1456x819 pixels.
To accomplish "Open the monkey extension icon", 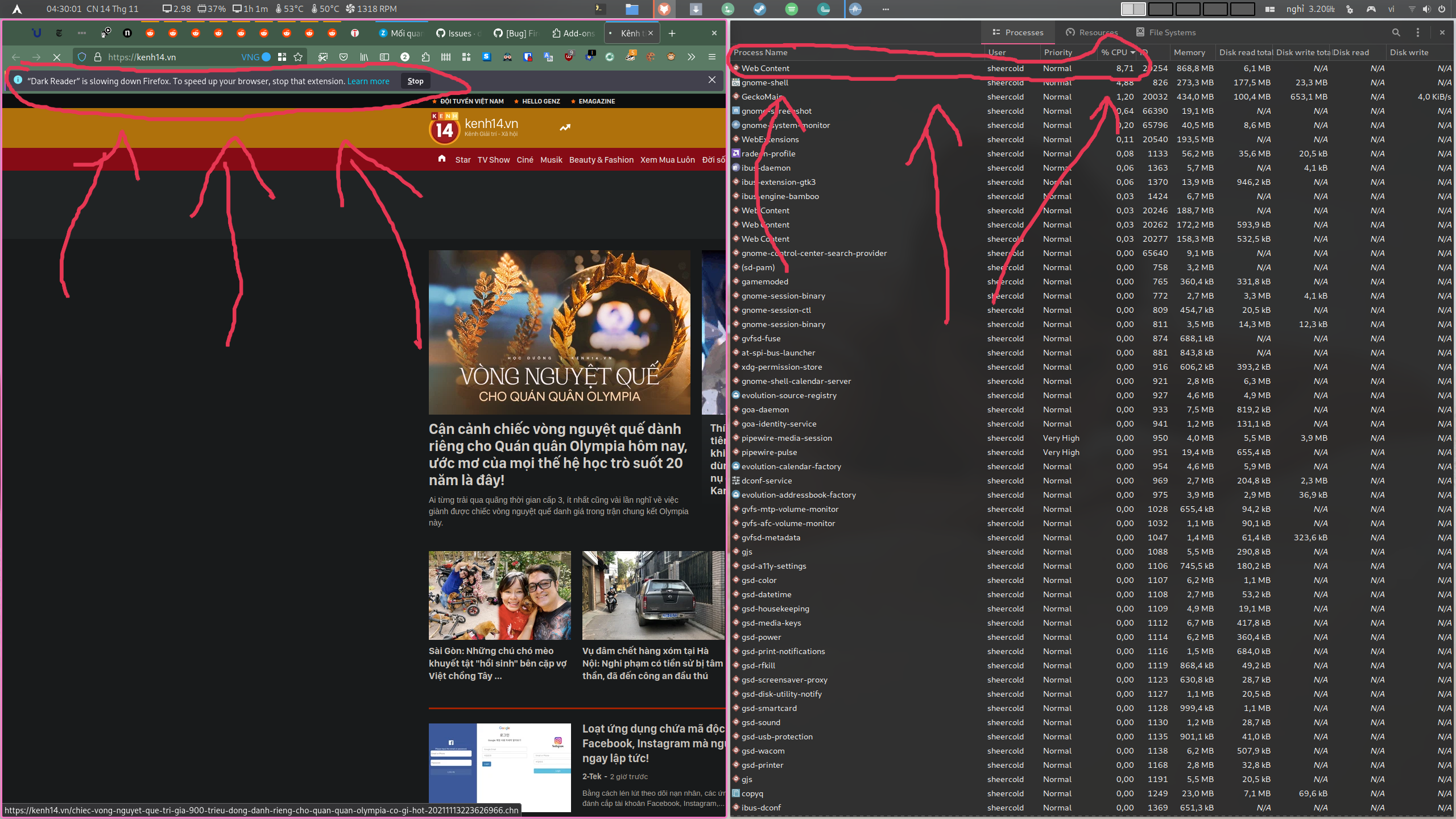I will pos(671,57).
